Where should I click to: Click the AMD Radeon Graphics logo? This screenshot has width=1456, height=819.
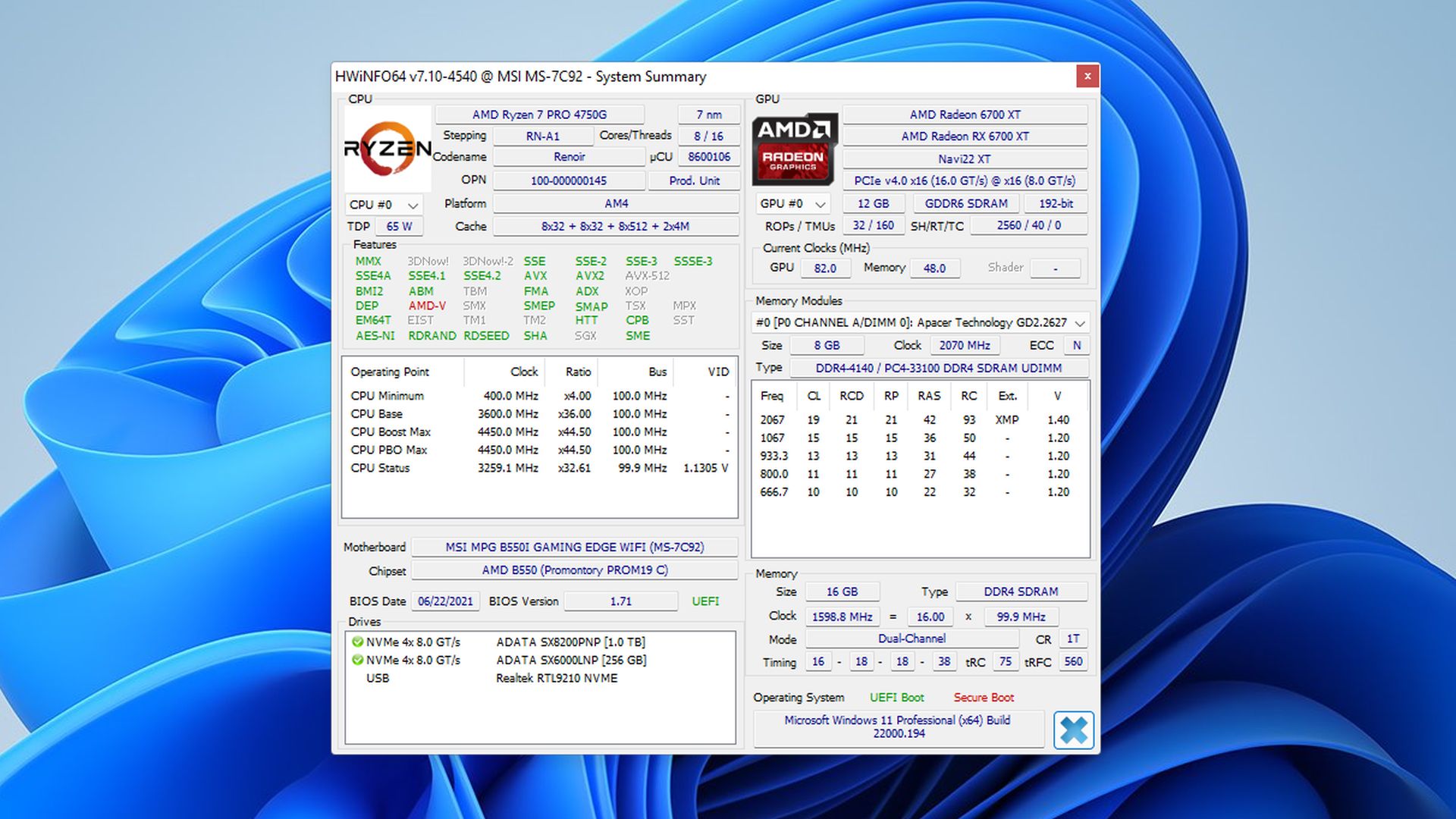tap(795, 149)
